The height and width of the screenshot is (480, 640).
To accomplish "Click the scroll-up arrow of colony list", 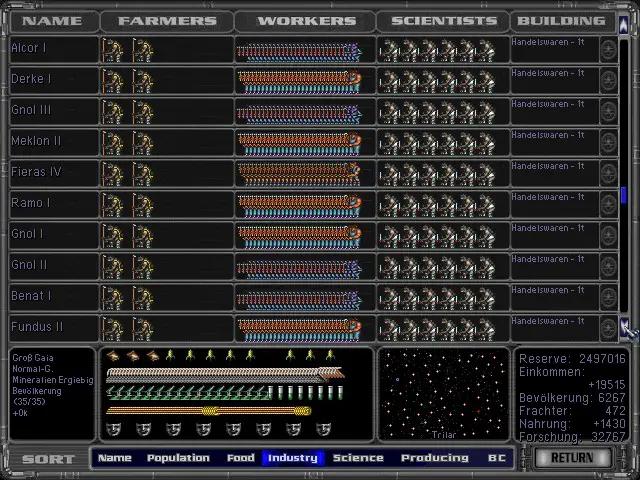I will (624, 25).
